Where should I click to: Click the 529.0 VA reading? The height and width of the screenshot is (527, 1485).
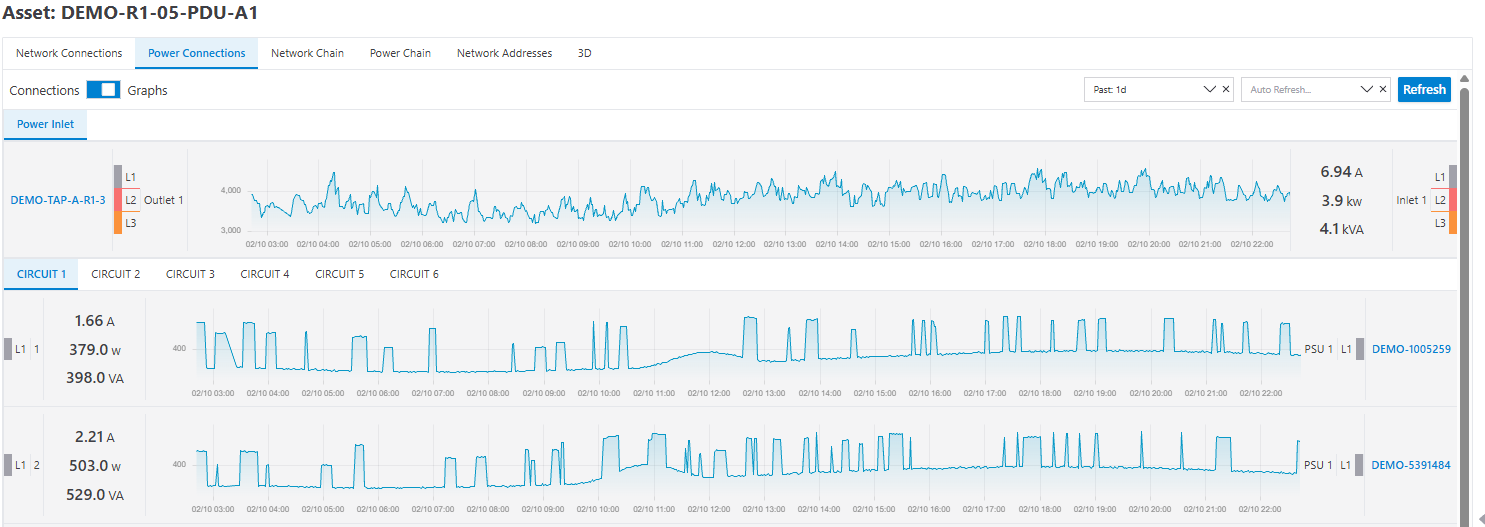tap(96, 494)
